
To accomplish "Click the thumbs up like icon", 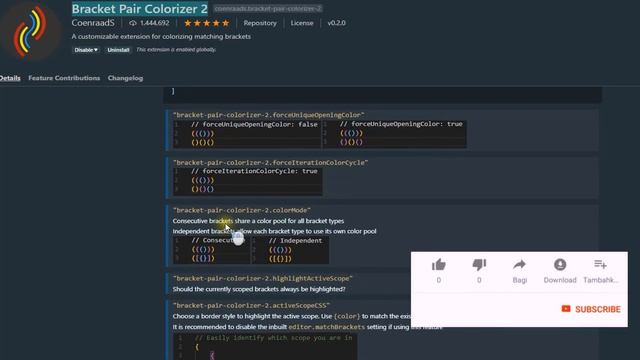I will (x=439, y=265).
